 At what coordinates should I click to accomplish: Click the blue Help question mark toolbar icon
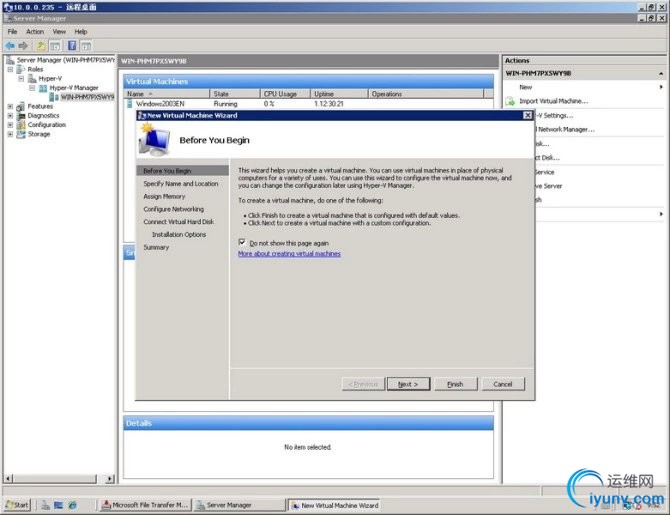[72, 45]
